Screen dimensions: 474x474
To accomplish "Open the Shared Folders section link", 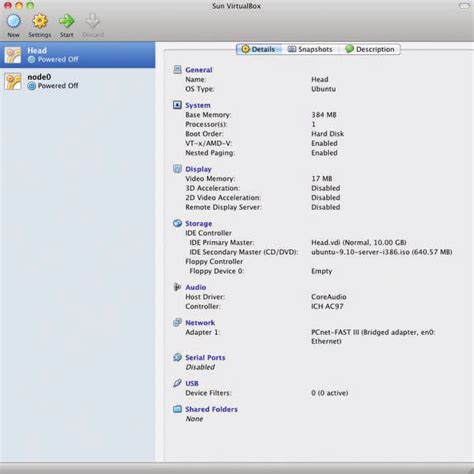I will (x=211, y=409).
